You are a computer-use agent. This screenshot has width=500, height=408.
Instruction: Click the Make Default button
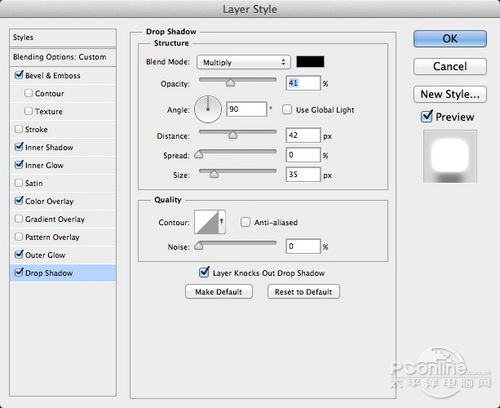pos(219,292)
